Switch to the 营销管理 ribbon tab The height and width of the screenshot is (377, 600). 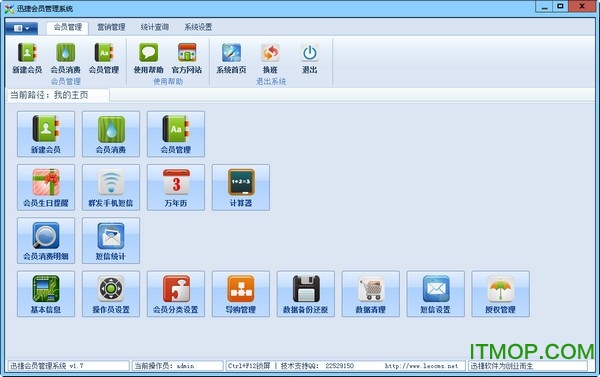tap(111, 27)
